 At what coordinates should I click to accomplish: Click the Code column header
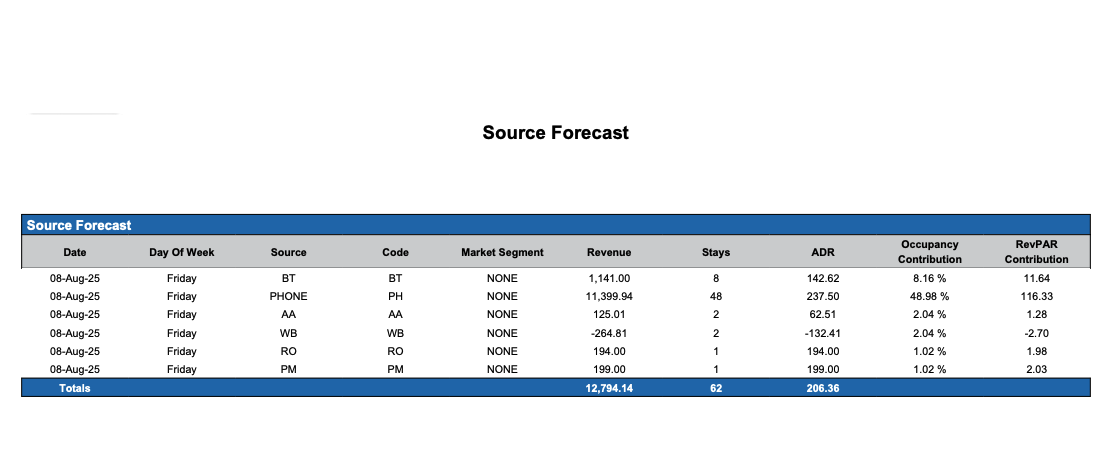[x=395, y=252]
